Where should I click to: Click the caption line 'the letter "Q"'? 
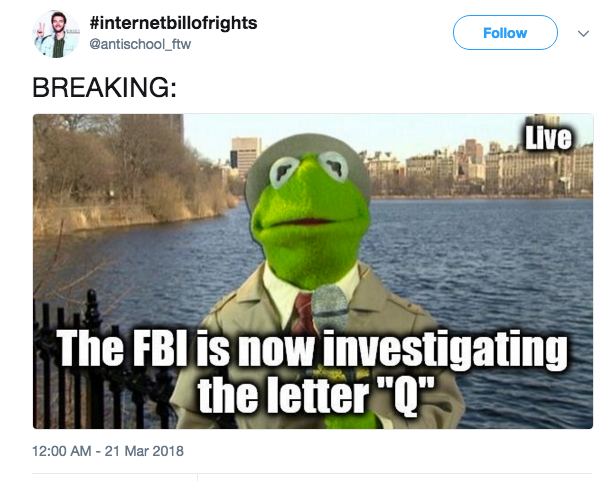(315, 395)
